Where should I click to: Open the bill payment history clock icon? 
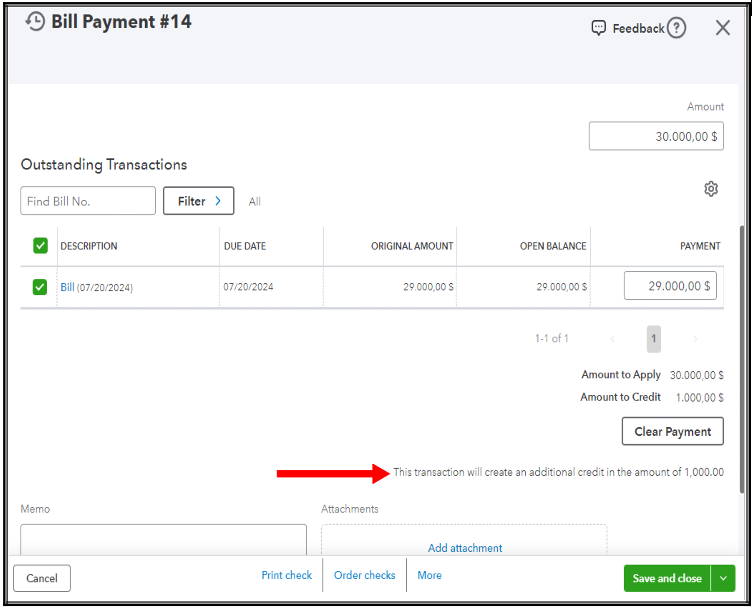pyautogui.click(x=35, y=22)
